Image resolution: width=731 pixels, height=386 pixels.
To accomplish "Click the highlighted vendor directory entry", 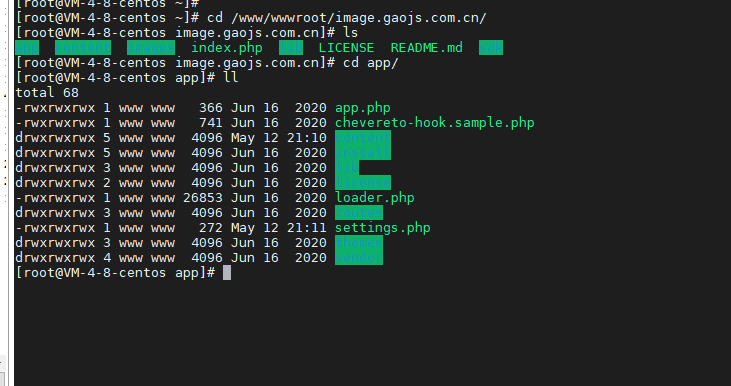I will (359, 257).
